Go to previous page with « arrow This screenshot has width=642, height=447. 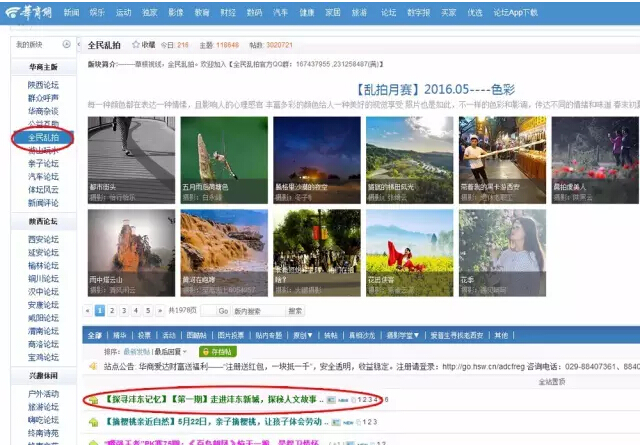pos(87,311)
